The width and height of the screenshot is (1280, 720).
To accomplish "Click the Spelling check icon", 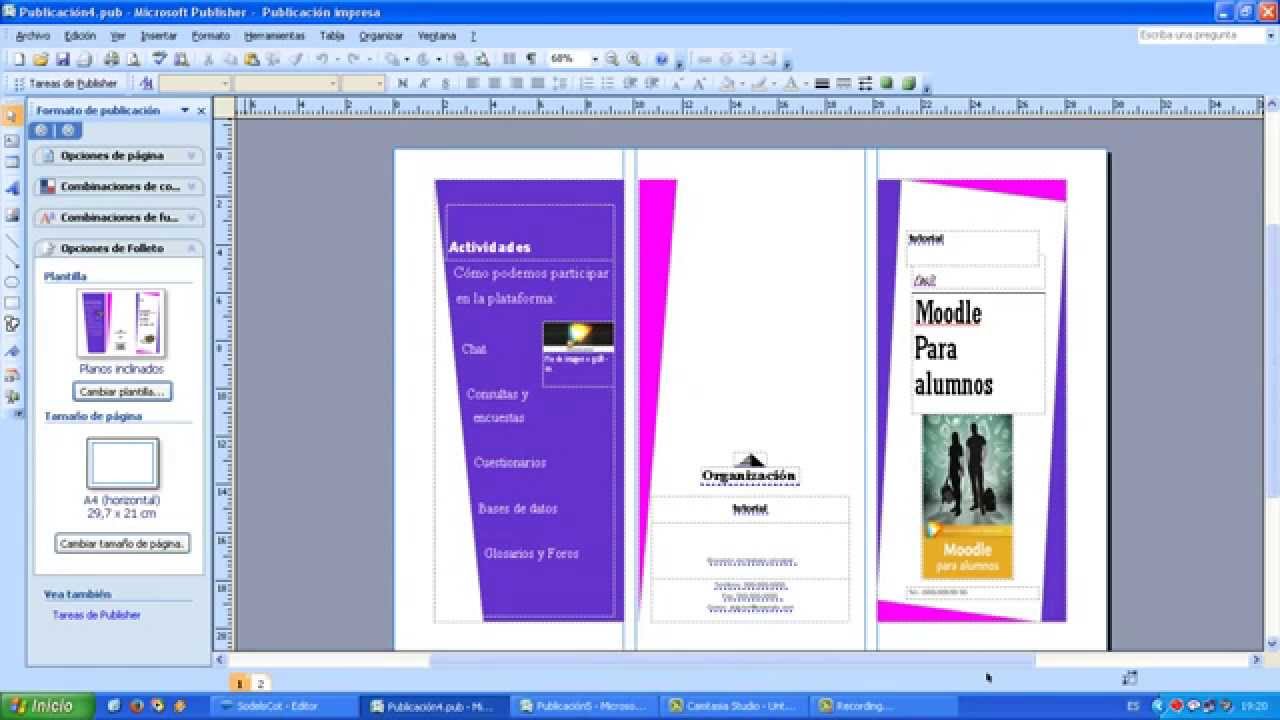I will coord(160,59).
